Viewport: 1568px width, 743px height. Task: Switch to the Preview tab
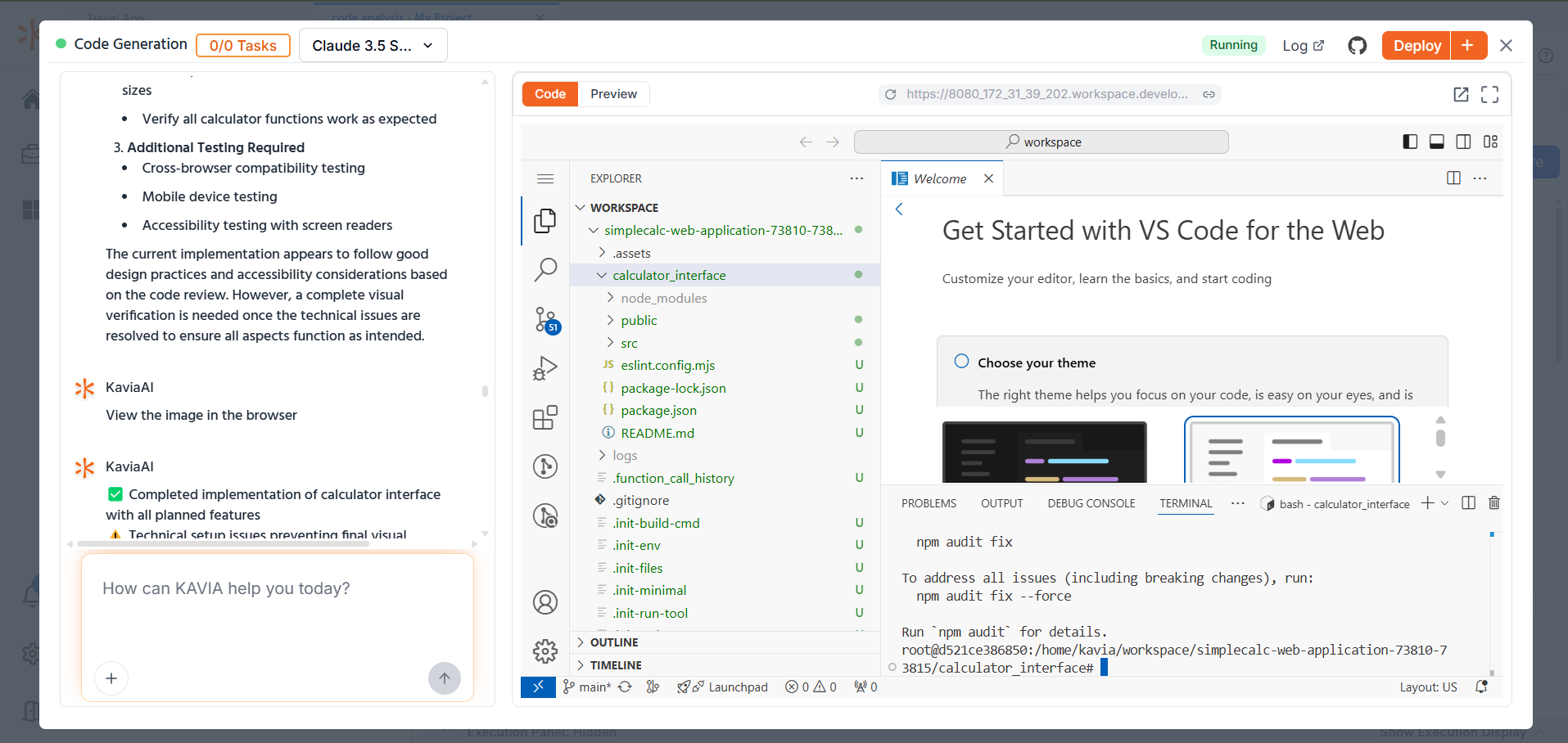[613, 94]
